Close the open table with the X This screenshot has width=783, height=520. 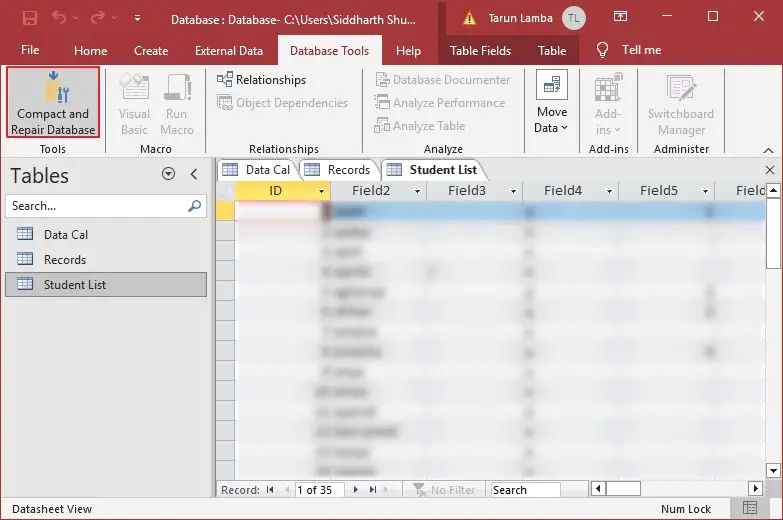click(x=770, y=170)
